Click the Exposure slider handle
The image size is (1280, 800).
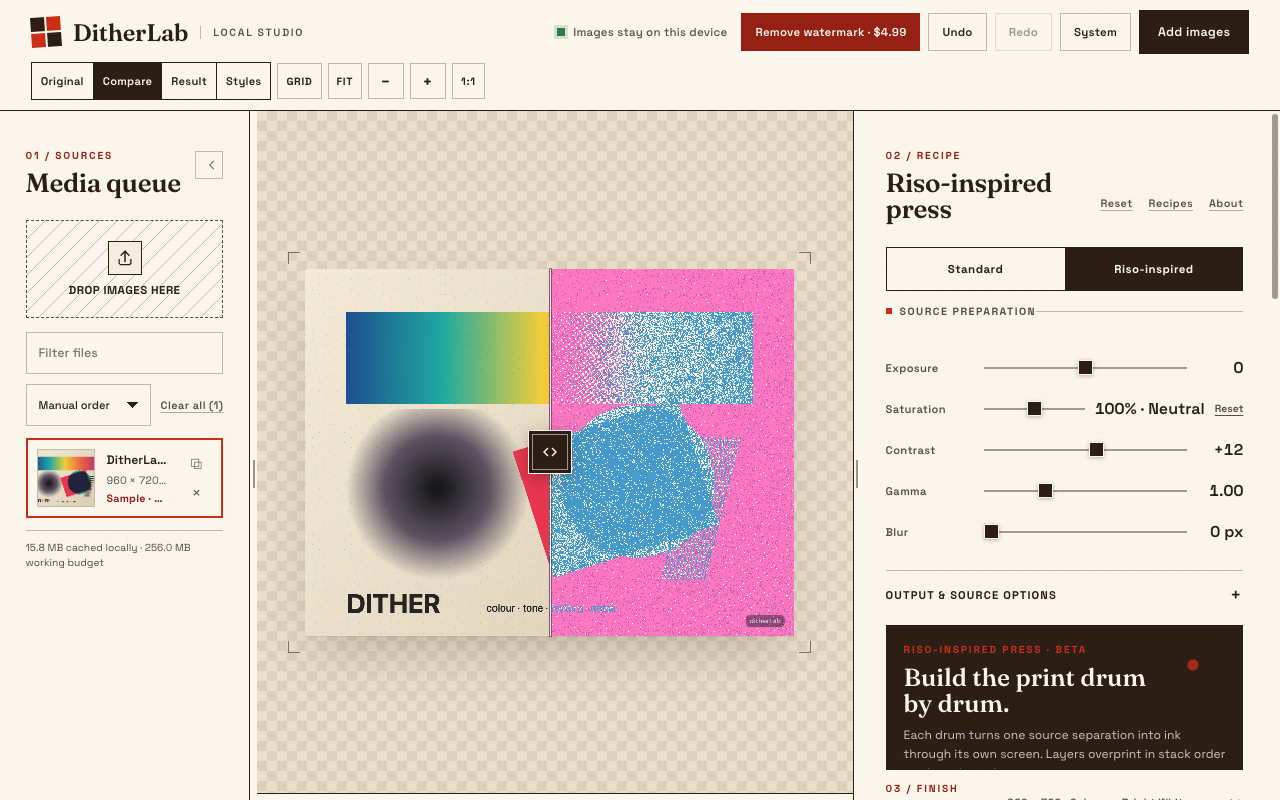coord(1085,368)
